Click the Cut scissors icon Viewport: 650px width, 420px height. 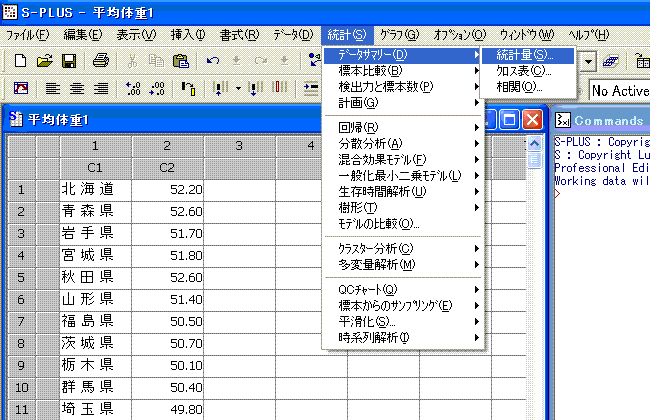pos(132,61)
